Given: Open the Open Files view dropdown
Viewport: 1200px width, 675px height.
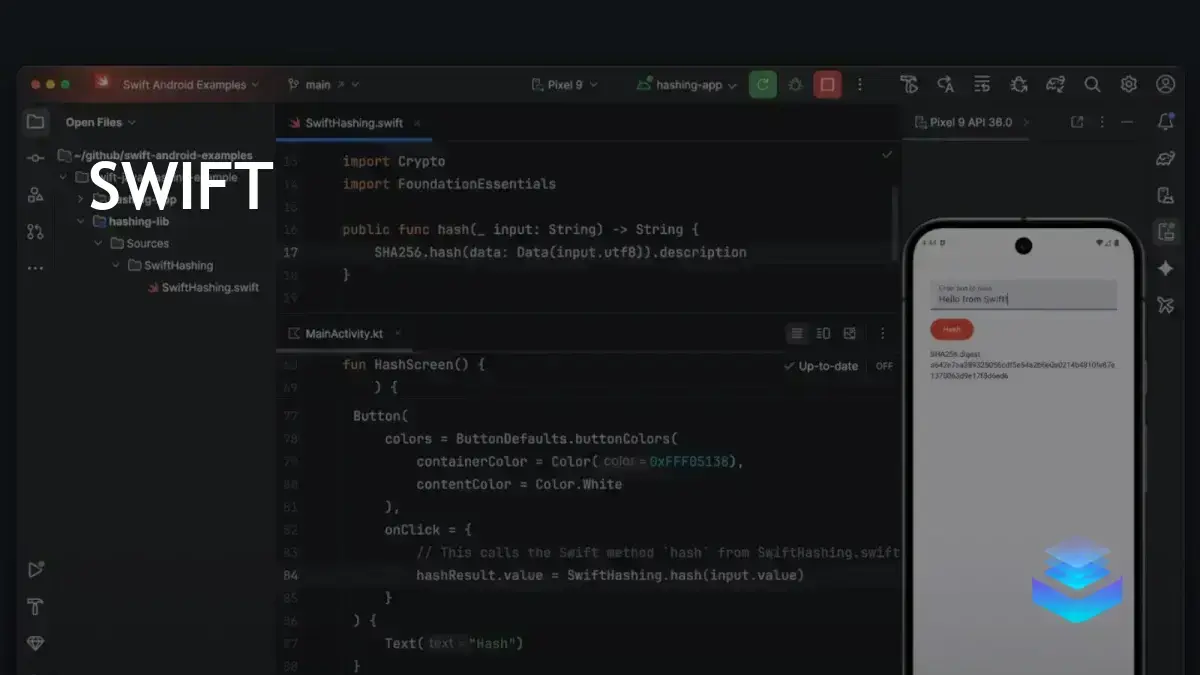Looking at the screenshot, I should coord(101,122).
